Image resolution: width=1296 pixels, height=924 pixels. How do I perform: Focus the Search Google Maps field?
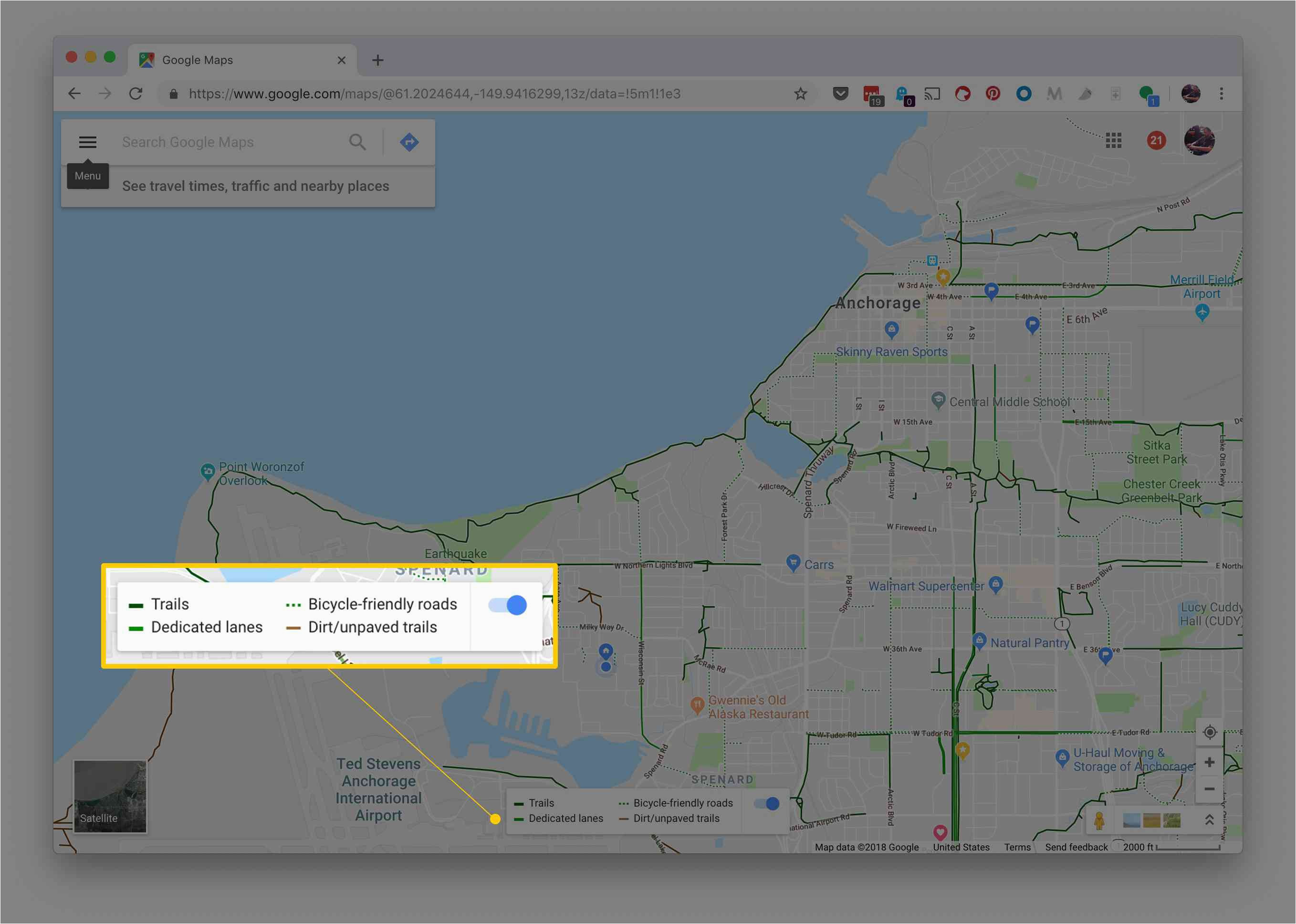[228, 142]
